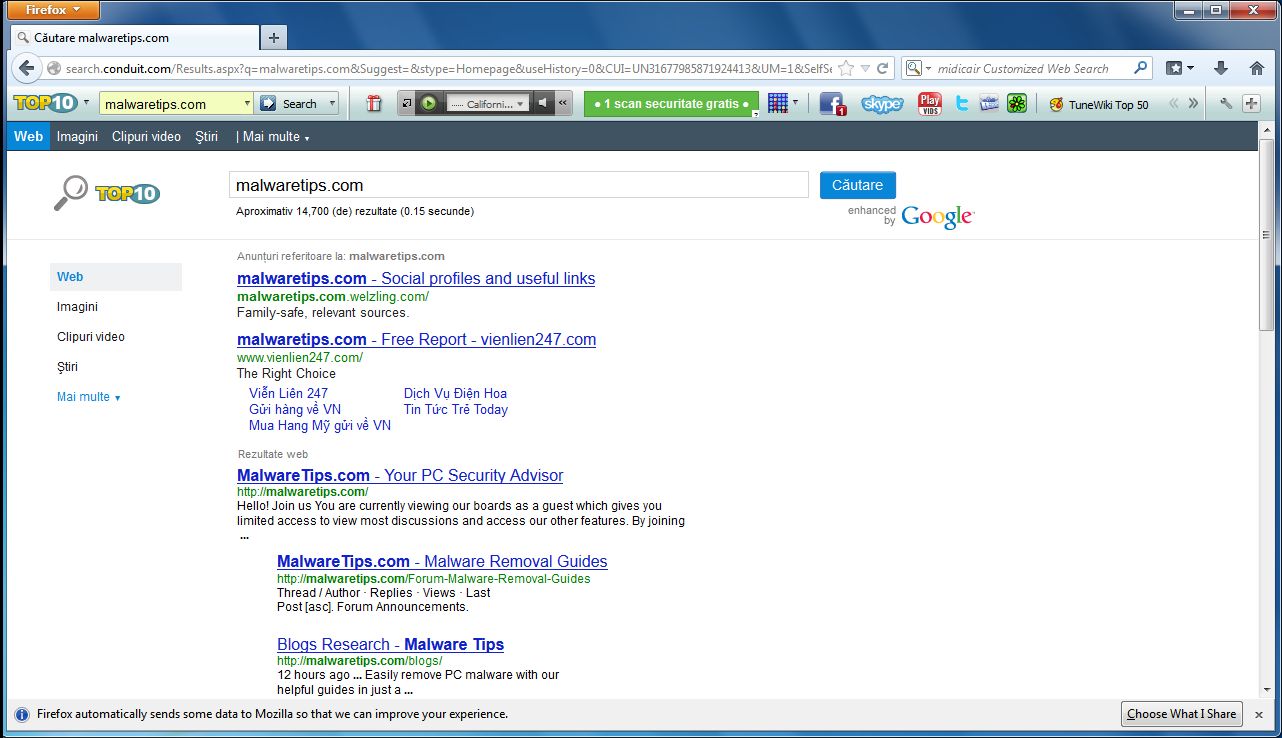Open the red gift box toolbar icon

tap(374, 103)
